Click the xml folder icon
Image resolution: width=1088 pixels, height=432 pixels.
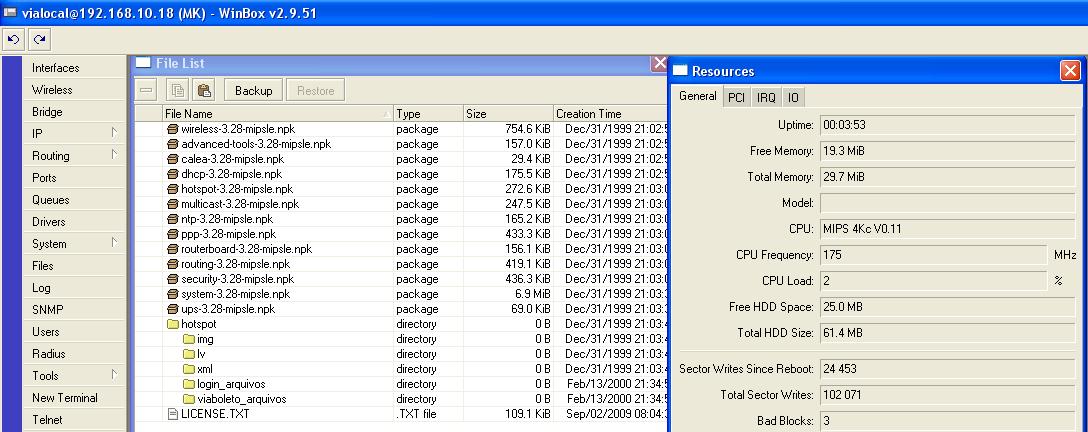[189, 369]
